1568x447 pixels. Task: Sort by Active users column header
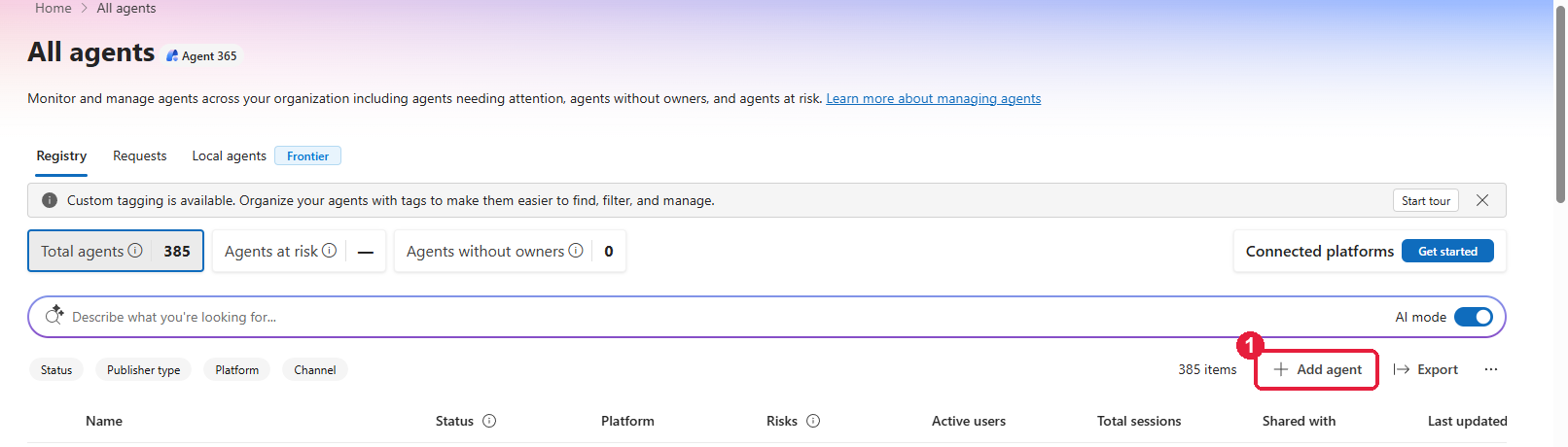pyautogui.click(x=969, y=421)
